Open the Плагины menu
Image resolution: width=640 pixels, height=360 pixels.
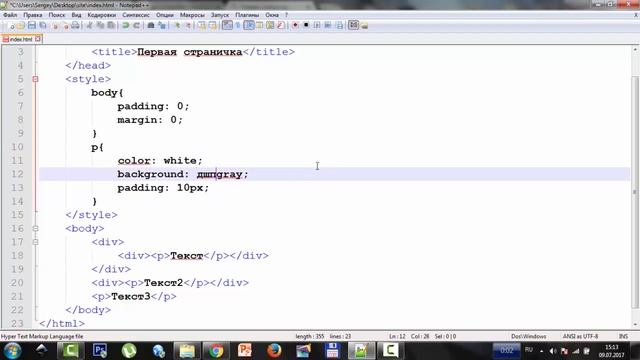247,15
